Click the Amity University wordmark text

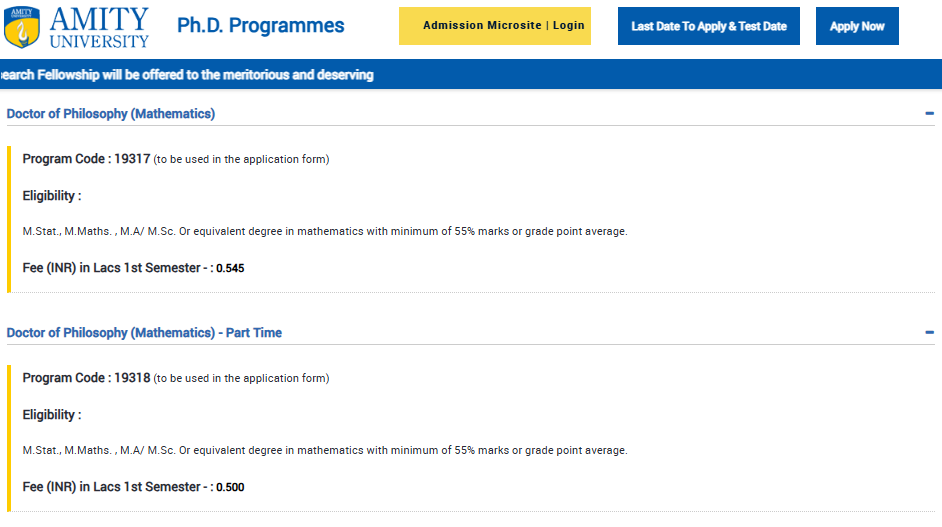[98, 27]
